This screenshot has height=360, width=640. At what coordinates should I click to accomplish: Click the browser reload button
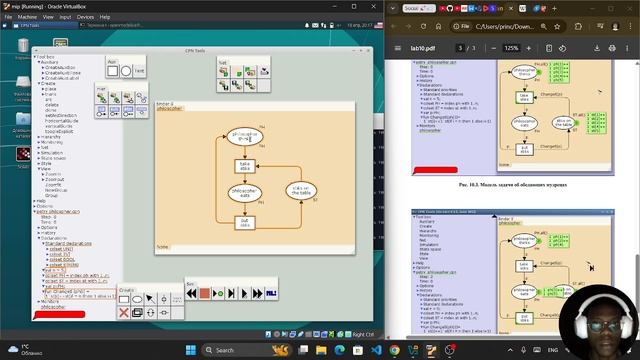pos(423,27)
